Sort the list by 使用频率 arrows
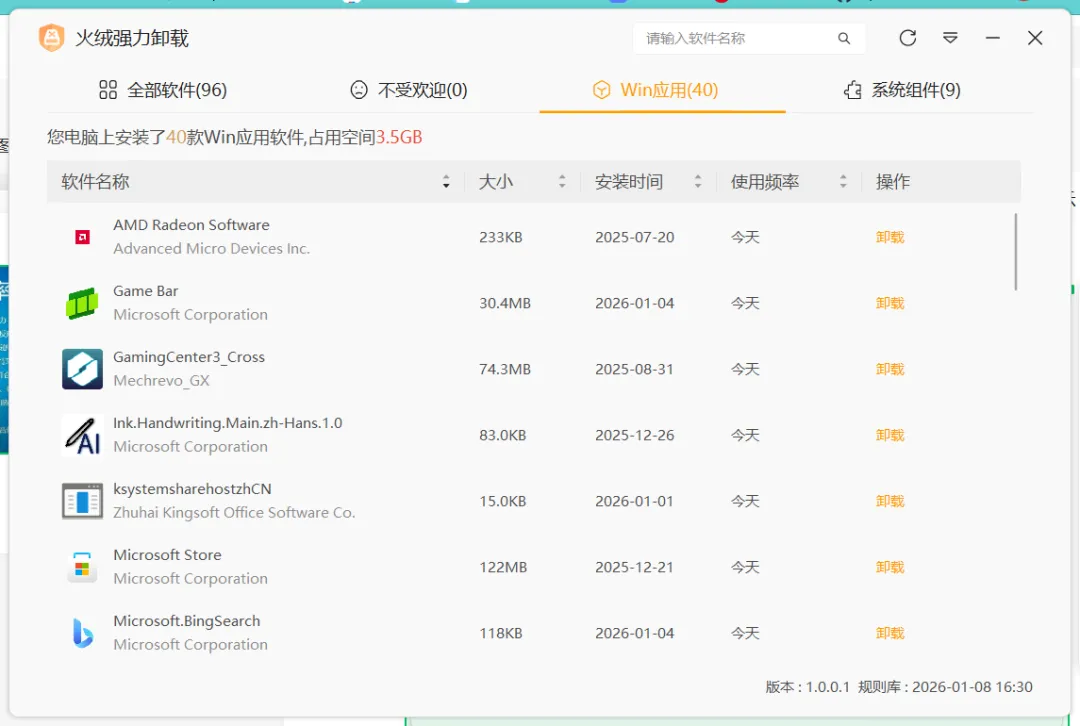 pos(843,182)
